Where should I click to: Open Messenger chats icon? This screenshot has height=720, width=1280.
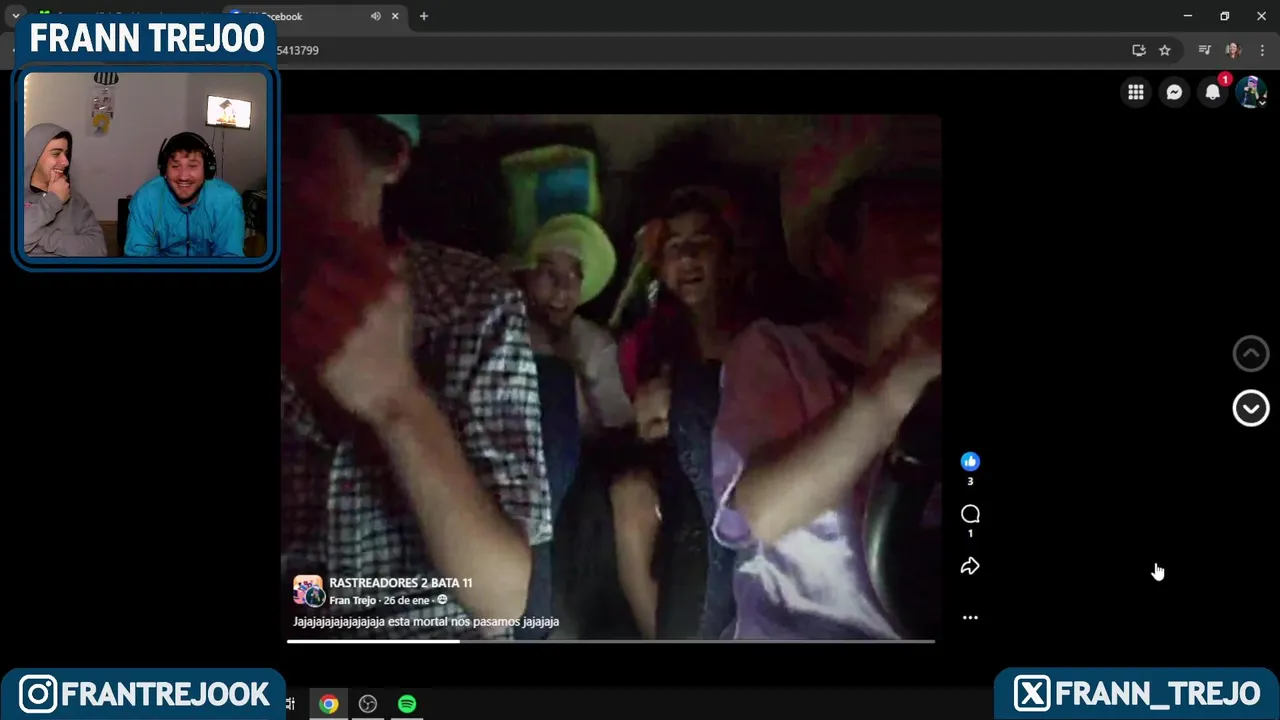pyautogui.click(x=1174, y=92)
